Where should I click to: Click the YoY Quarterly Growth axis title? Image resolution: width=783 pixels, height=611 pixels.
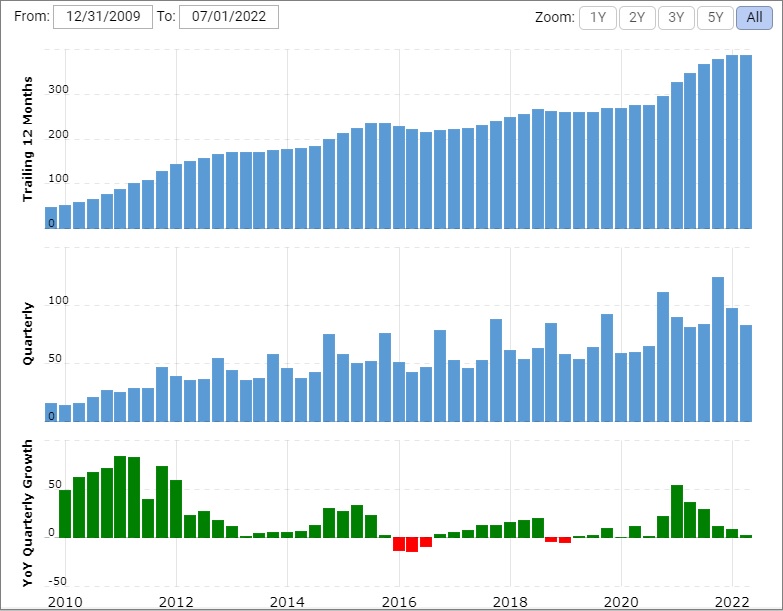27,513
